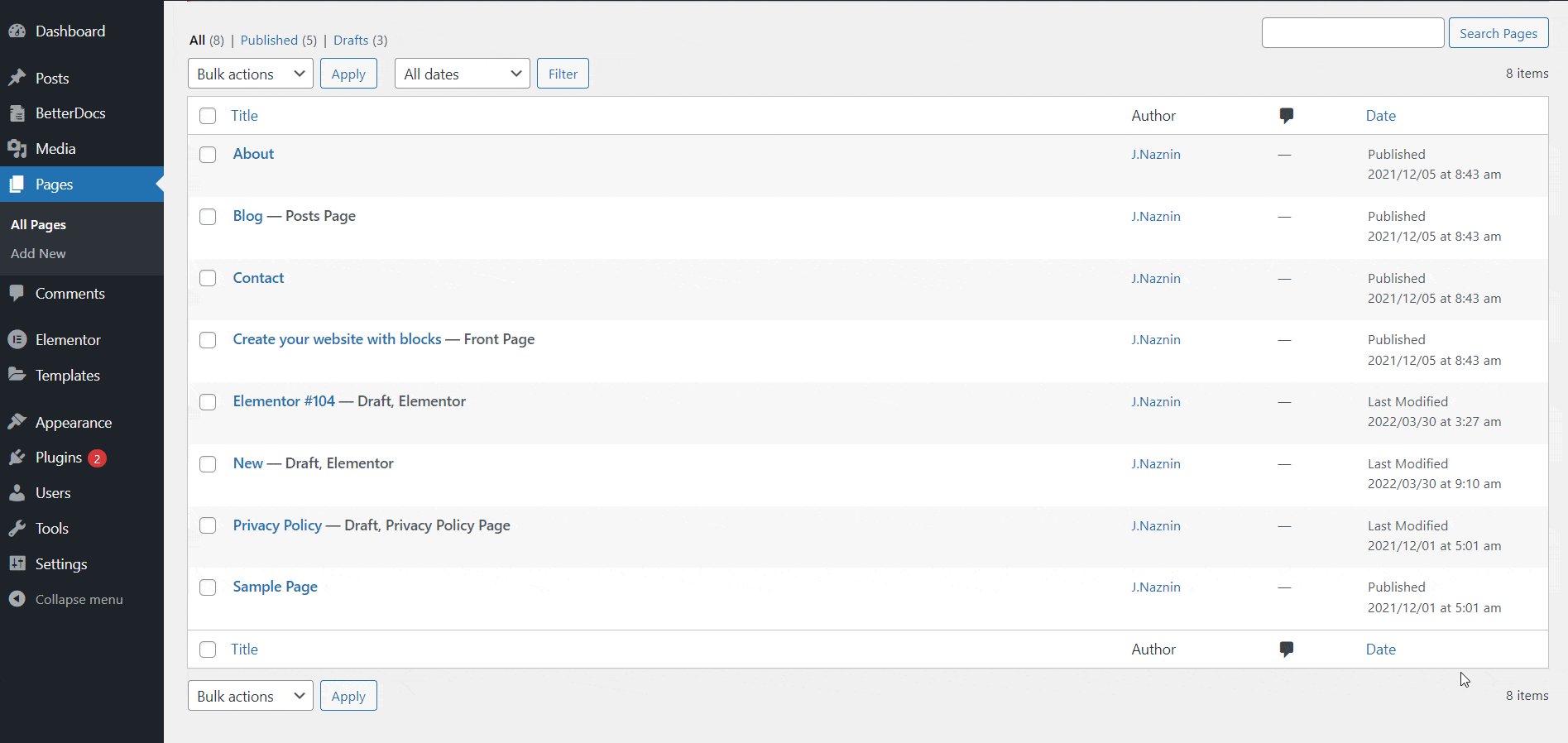Switch to the Drafts (3) filter
Viewport: 1568px width, 743px height.
tap(351, 40)
